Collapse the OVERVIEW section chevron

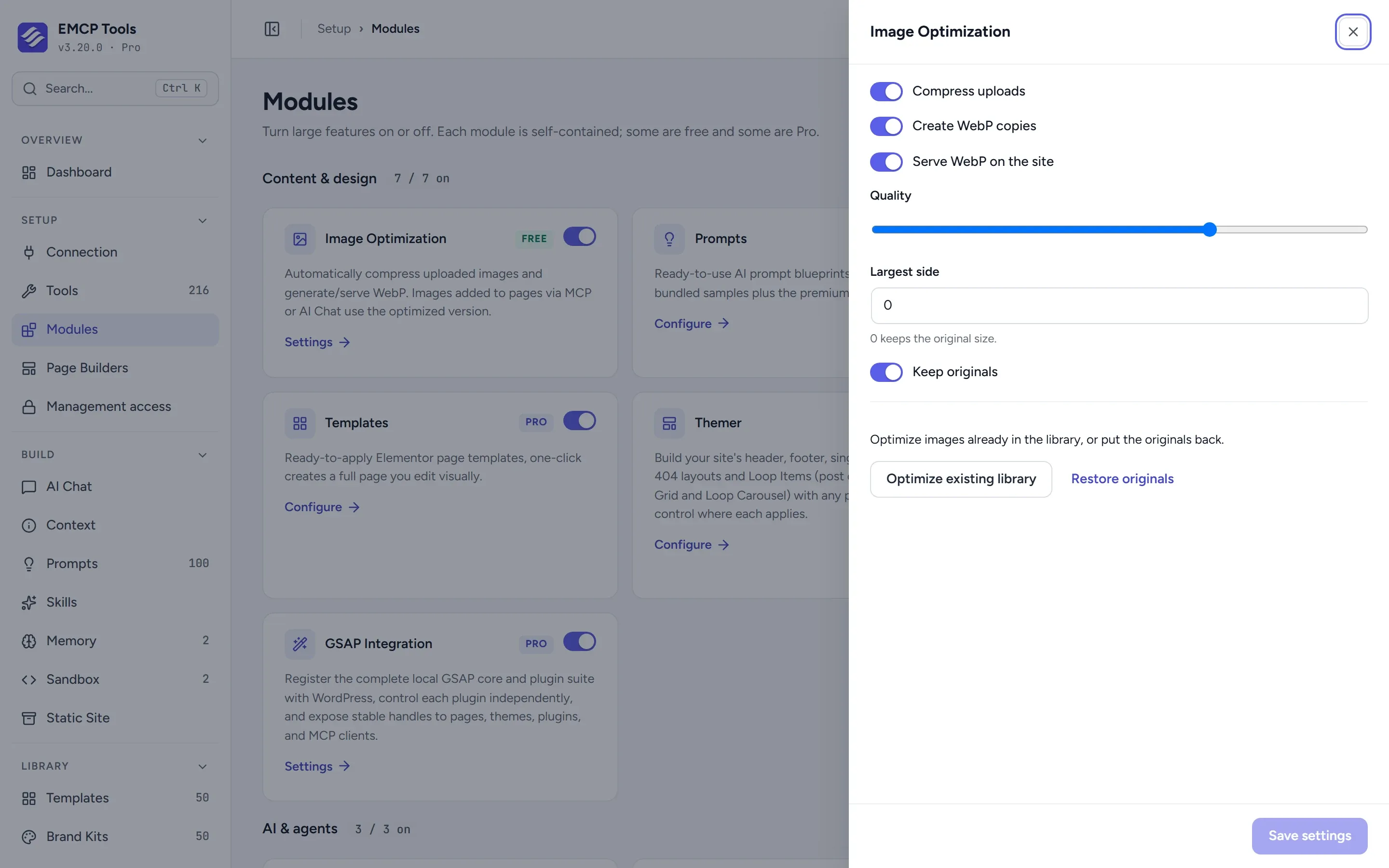pos(202,141)
